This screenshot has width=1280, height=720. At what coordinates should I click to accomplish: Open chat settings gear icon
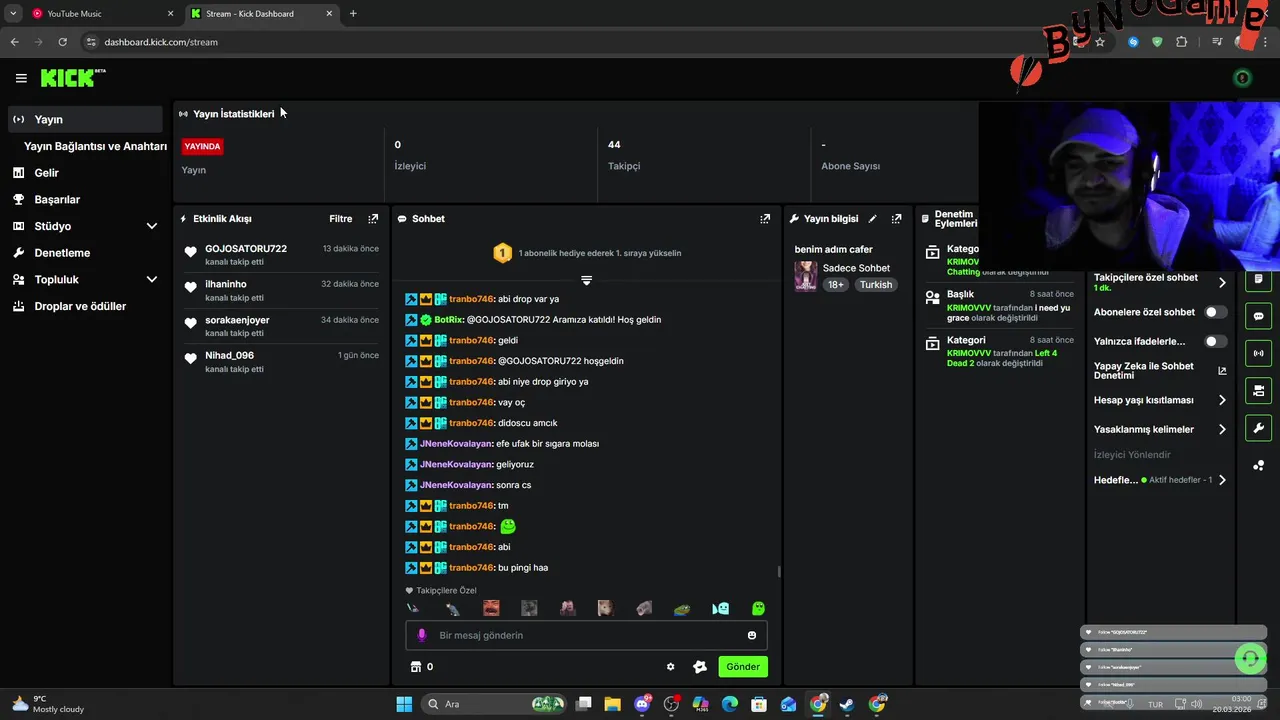(670, 667)
